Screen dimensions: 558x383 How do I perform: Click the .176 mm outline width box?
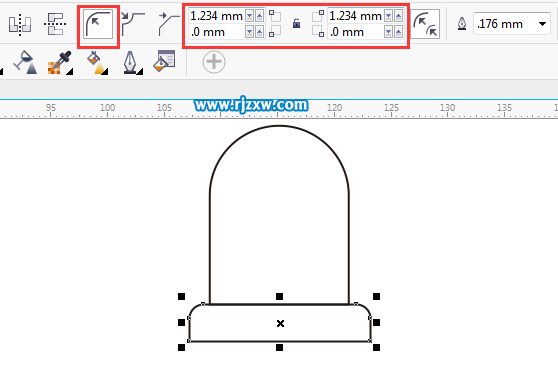pos(512,24)
